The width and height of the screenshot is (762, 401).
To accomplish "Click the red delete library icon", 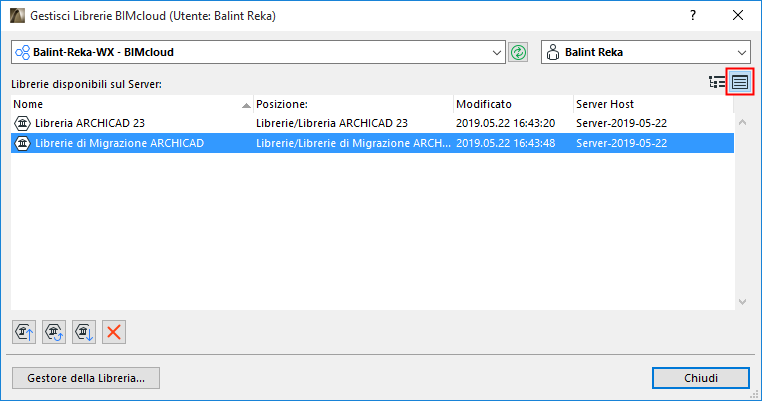I will [114, 332].
